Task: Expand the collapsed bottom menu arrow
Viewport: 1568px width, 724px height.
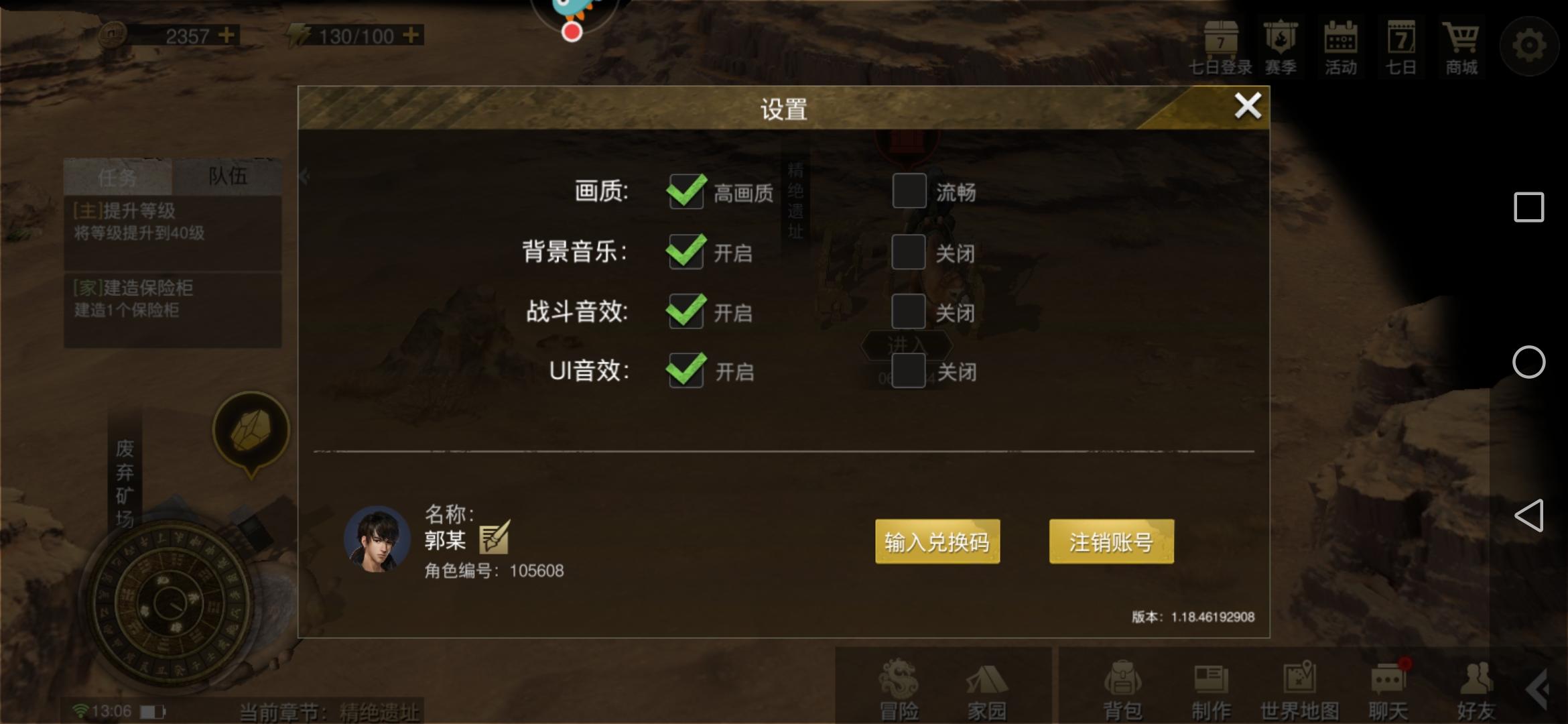Action: 1537,688
